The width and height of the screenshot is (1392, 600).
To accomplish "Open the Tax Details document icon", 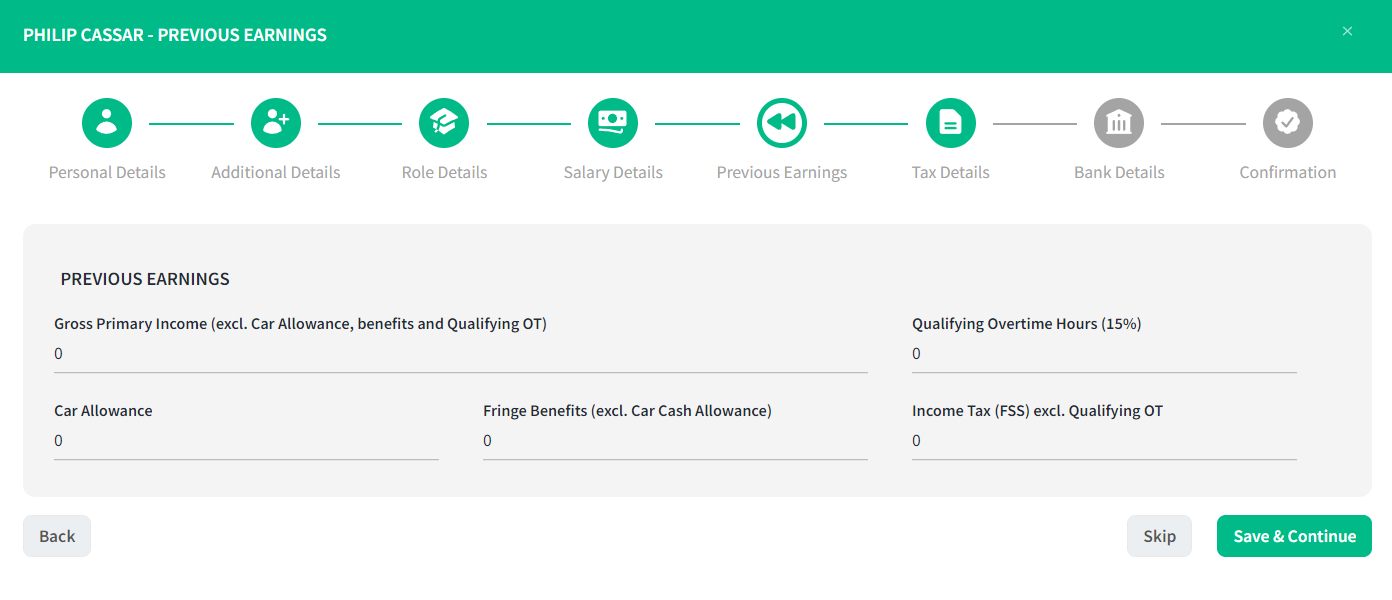I will (x=951, y=123).
